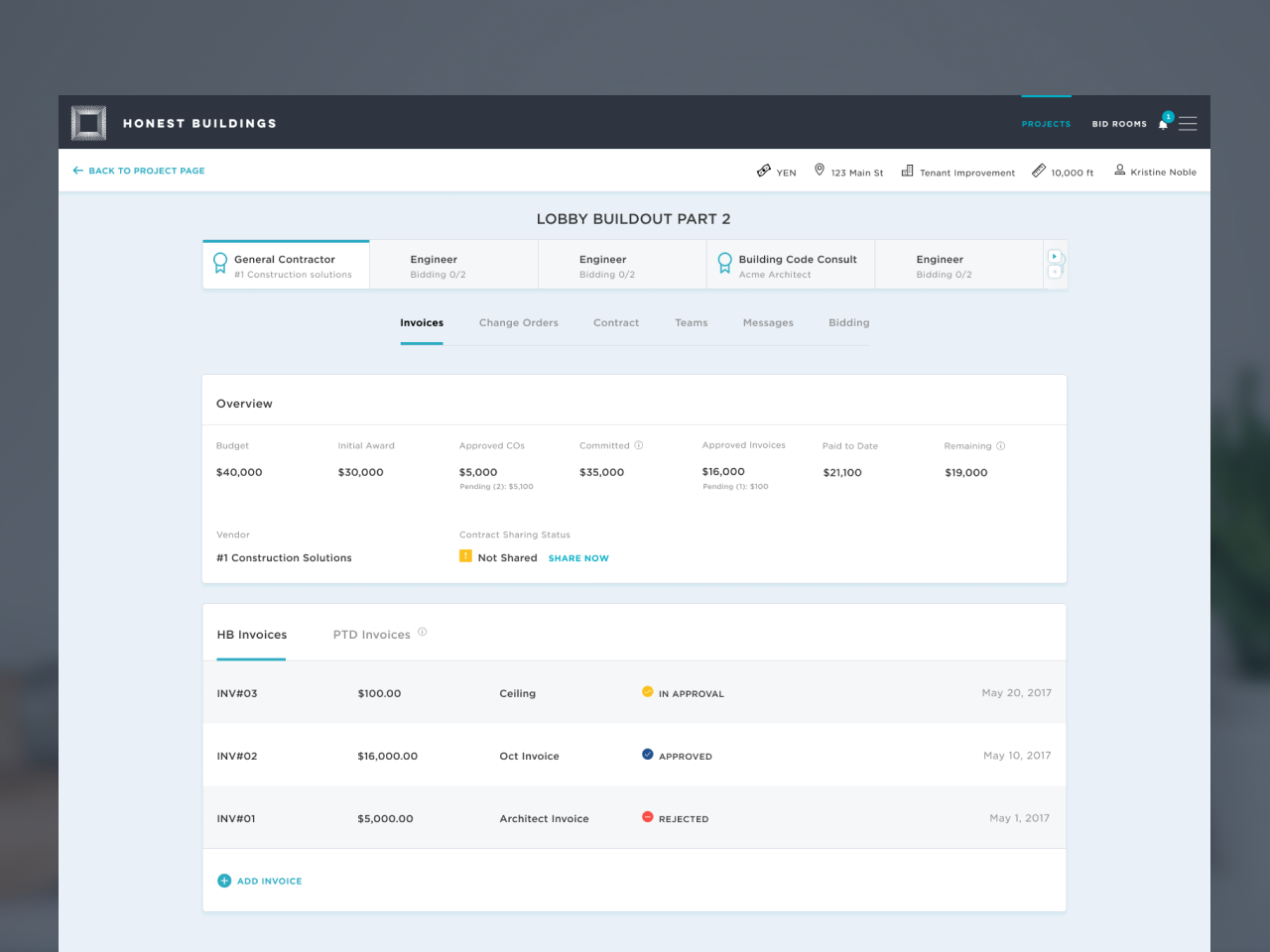
Task: Open the hamburger menu
Action: click(1188, 124)
